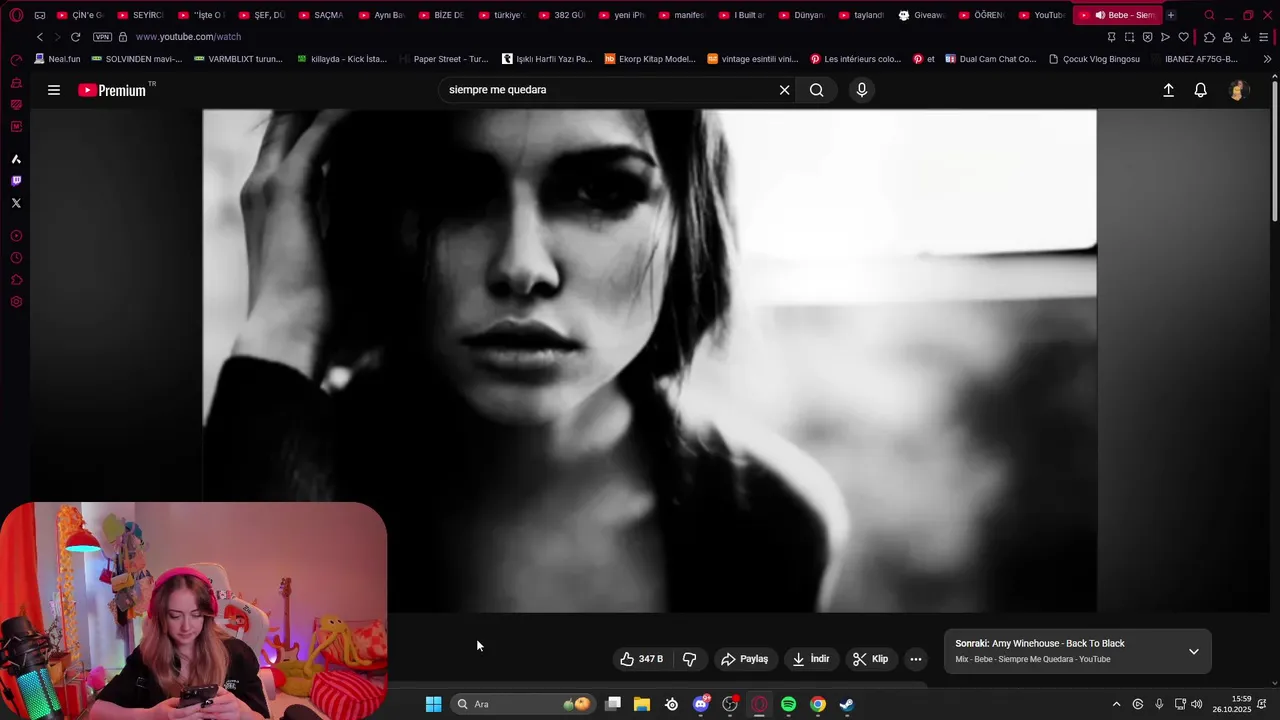Expand the Sonraki up-next mix panel
This screenshot has width=1280, height=720.
(x=1194, y=651)
